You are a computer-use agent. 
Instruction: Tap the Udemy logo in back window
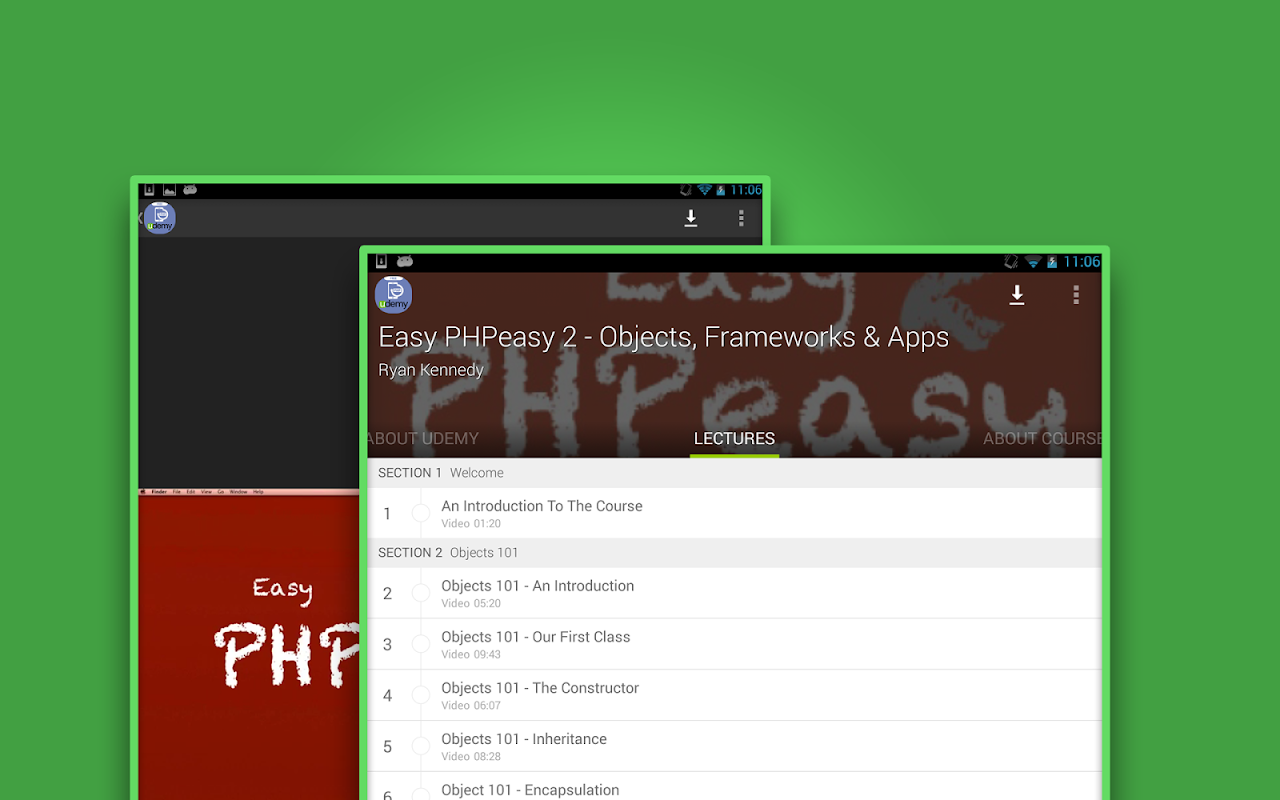160,218
